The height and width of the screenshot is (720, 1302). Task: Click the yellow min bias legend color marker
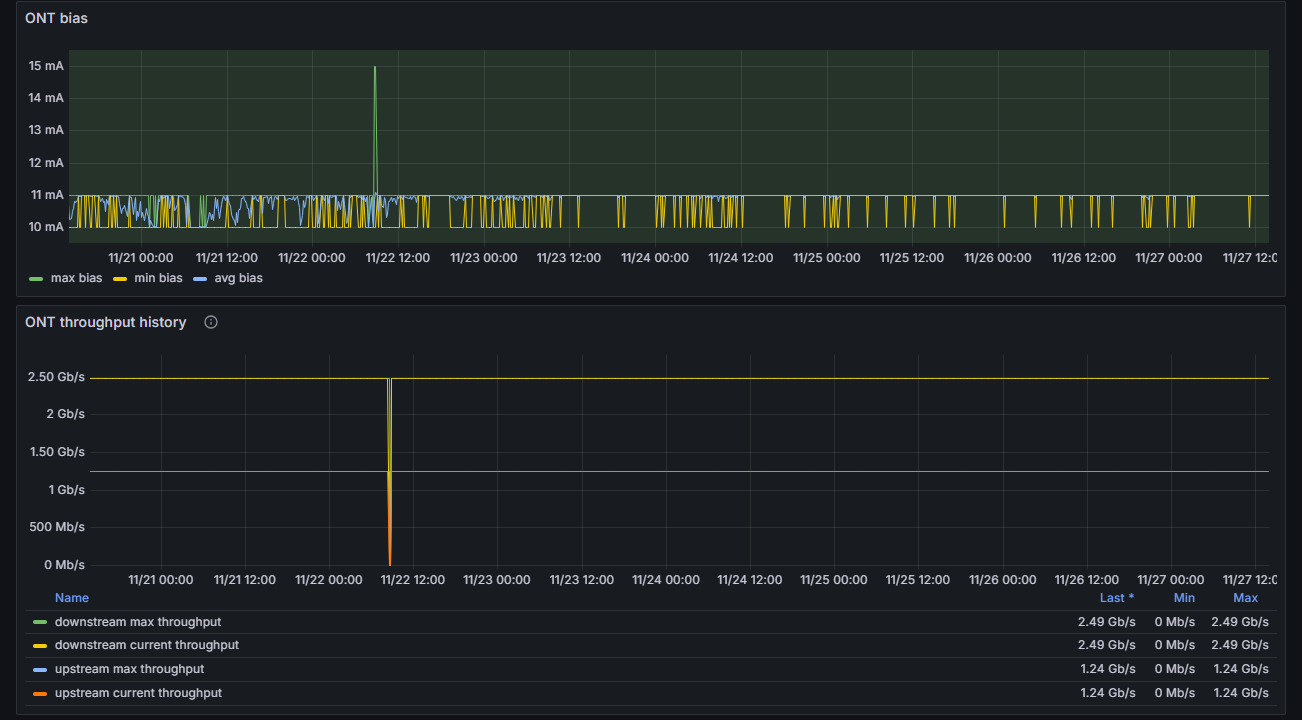120,278
